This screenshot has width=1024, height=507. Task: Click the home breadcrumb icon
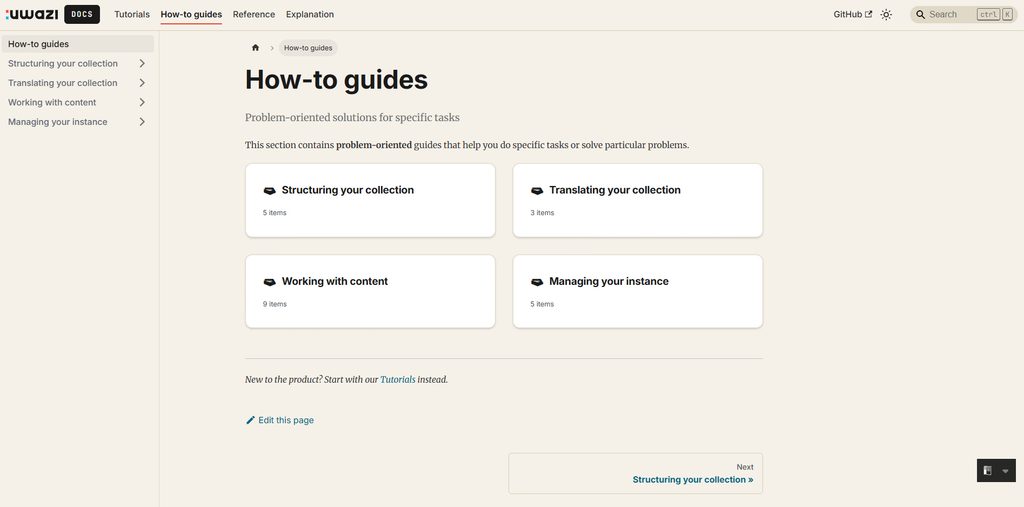click(x=255, y=48)
